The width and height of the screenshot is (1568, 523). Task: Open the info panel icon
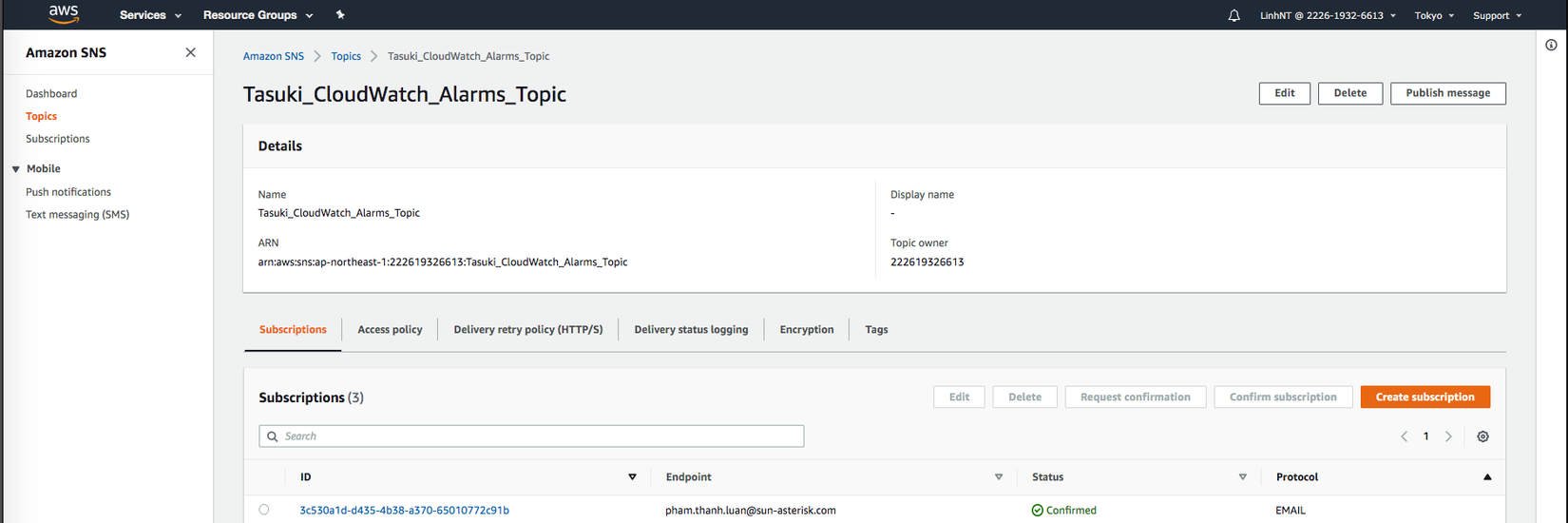1551,45
